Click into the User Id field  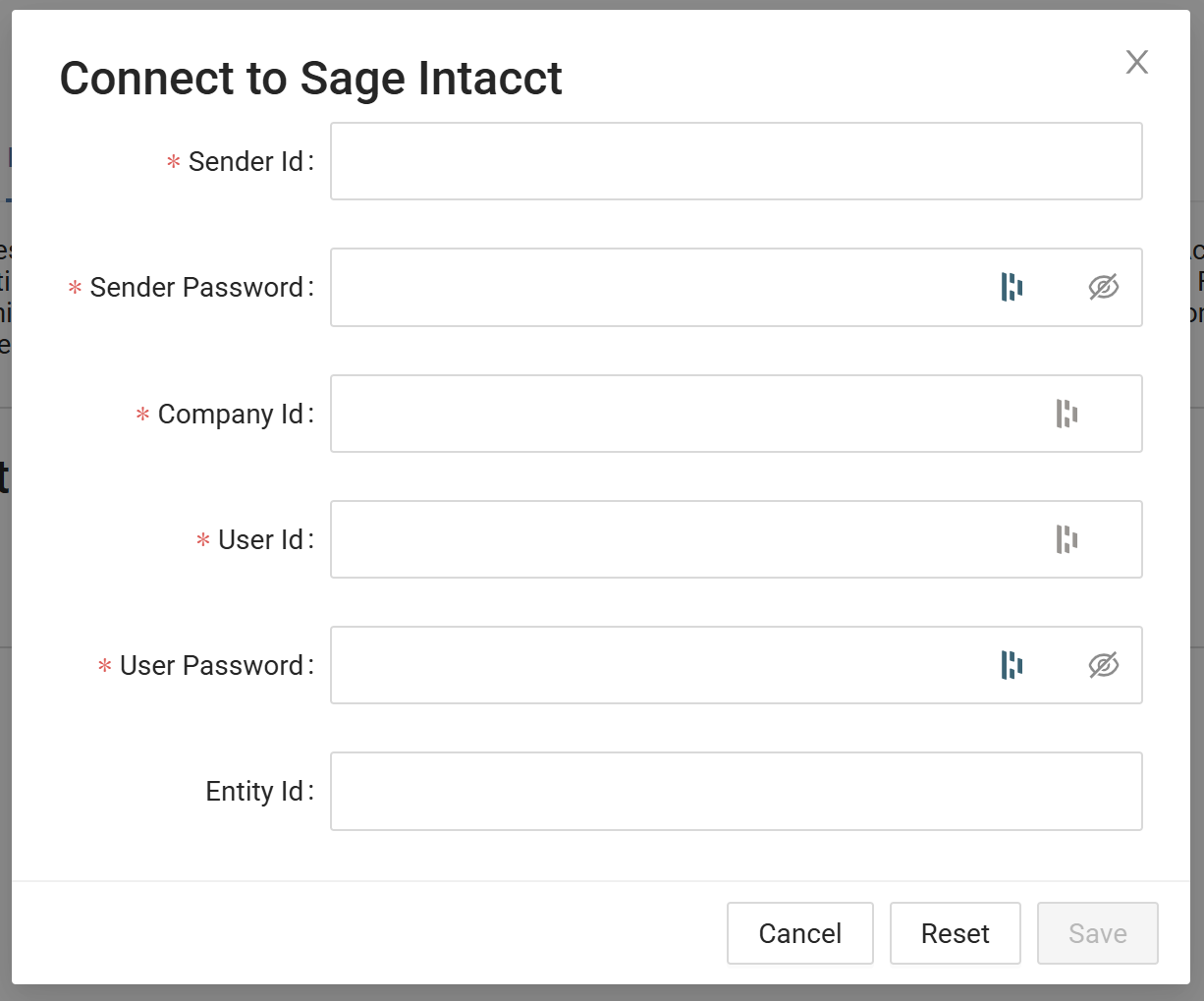[x=687, y=539]
